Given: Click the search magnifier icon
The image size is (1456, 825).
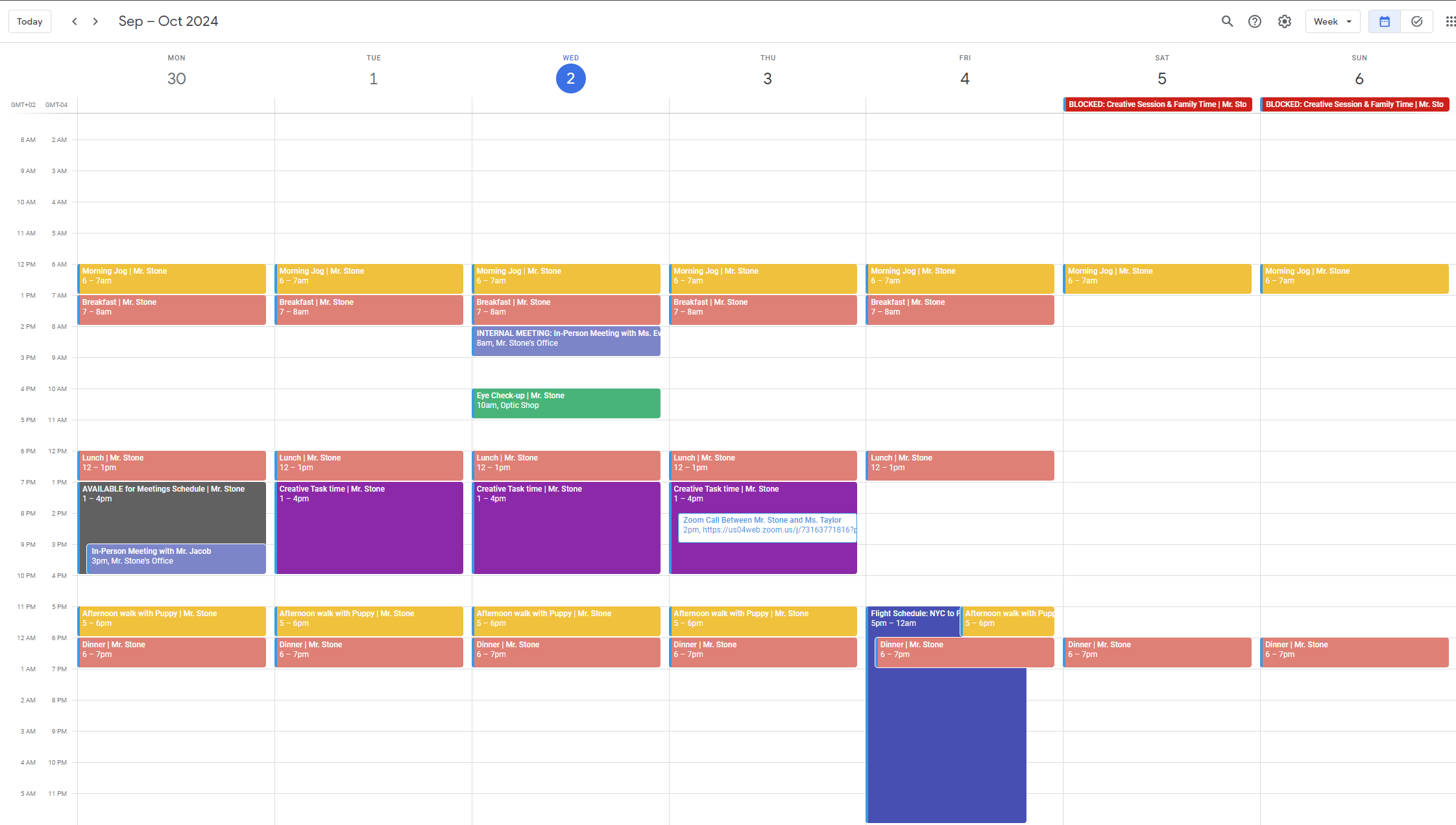Looking at the screenshot, I should 1227,21.
